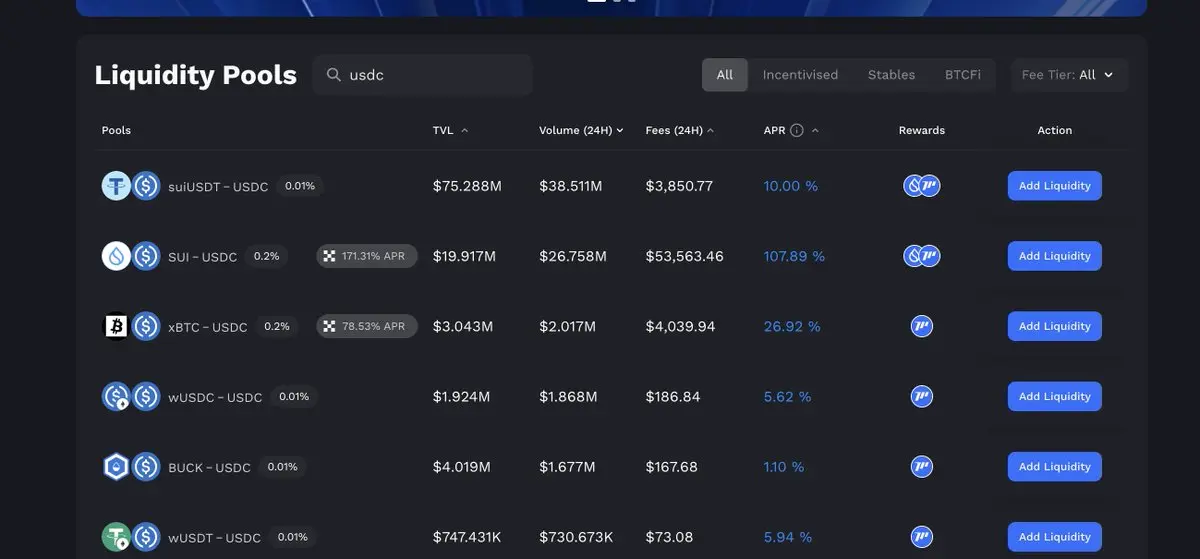Open the APR info tooltip icon

797,130
